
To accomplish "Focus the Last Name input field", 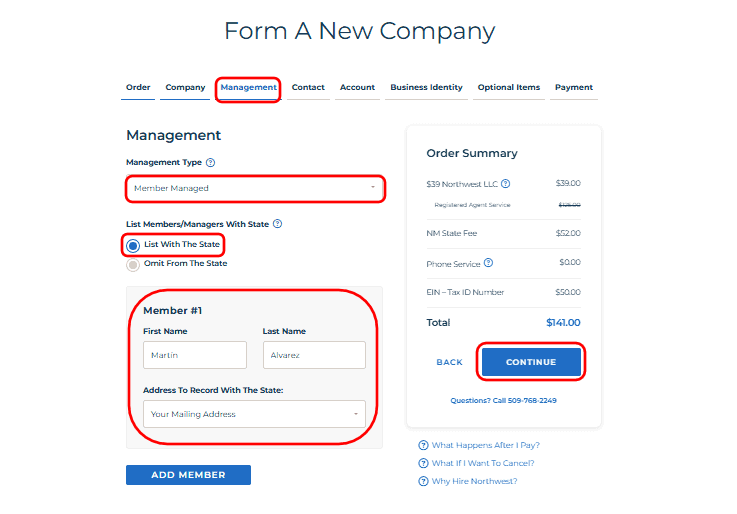I will point(314,355).
